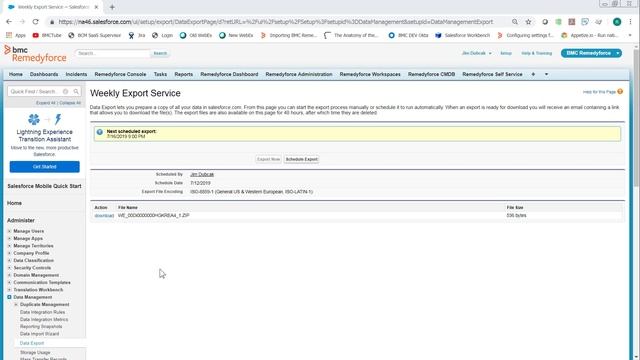
Task: Click the blue Get Started button
Action: 44,167
